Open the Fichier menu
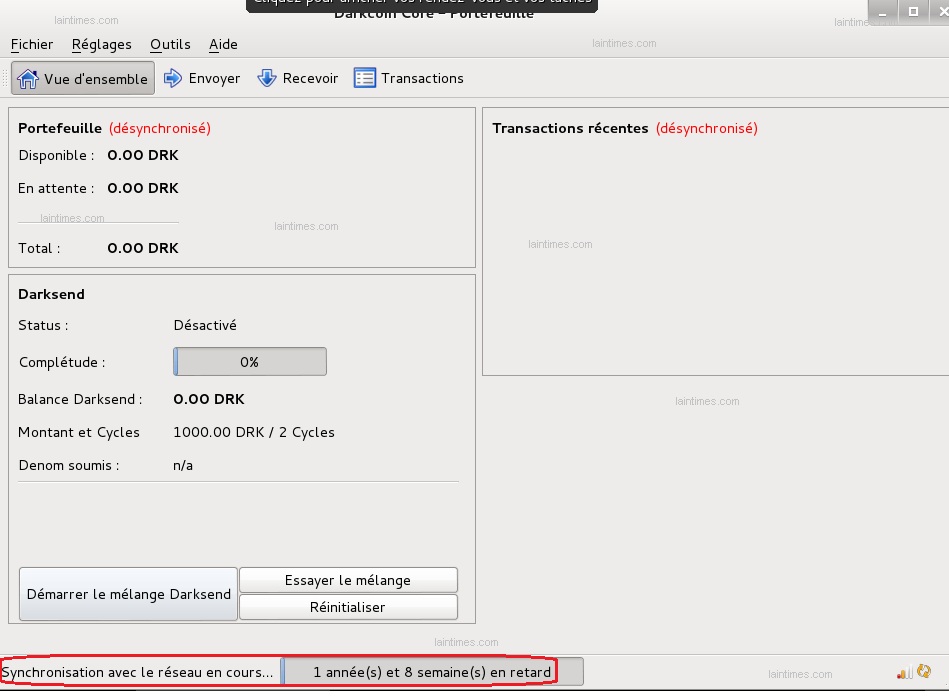Viewport: 949px width, 697px height. (x=32, y=44)
